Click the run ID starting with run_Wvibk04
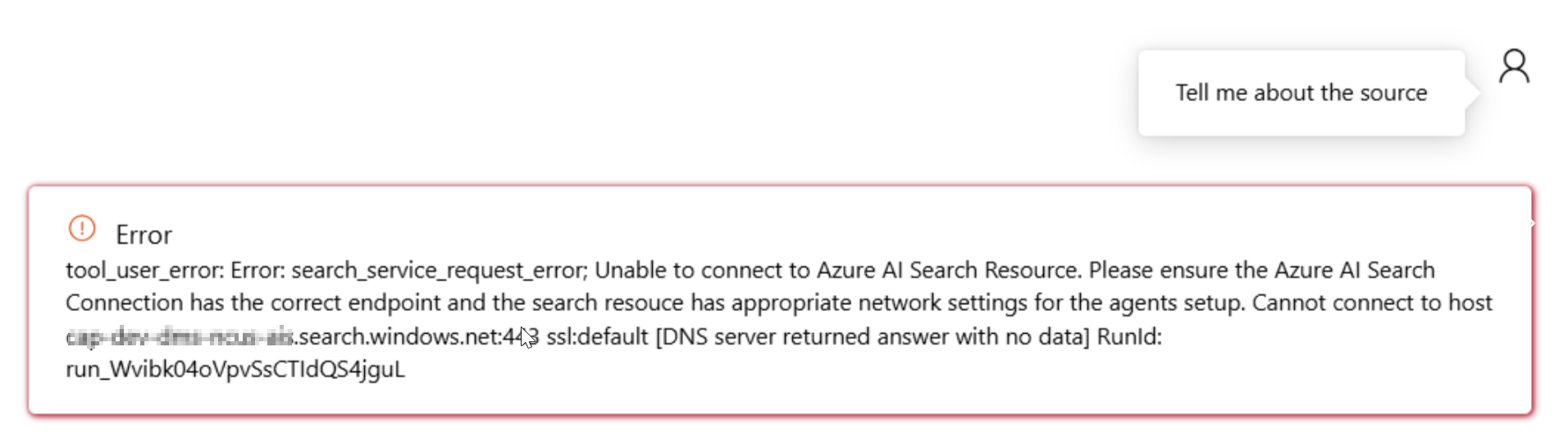The height and width of the screenshot is (443, 1568). pos(235,369)
